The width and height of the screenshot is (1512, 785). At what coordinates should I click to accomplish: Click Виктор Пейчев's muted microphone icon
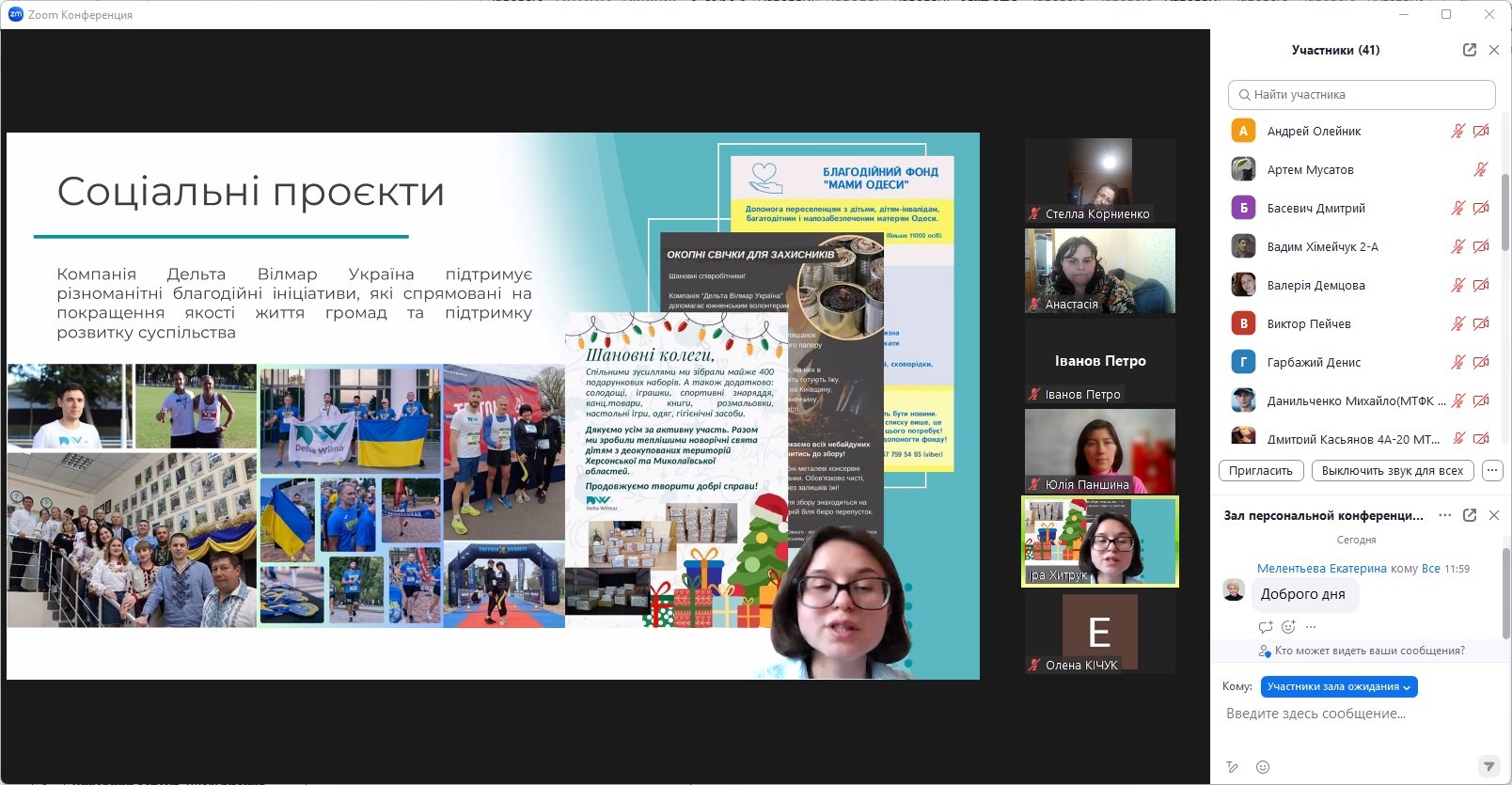coord(1457,323)
